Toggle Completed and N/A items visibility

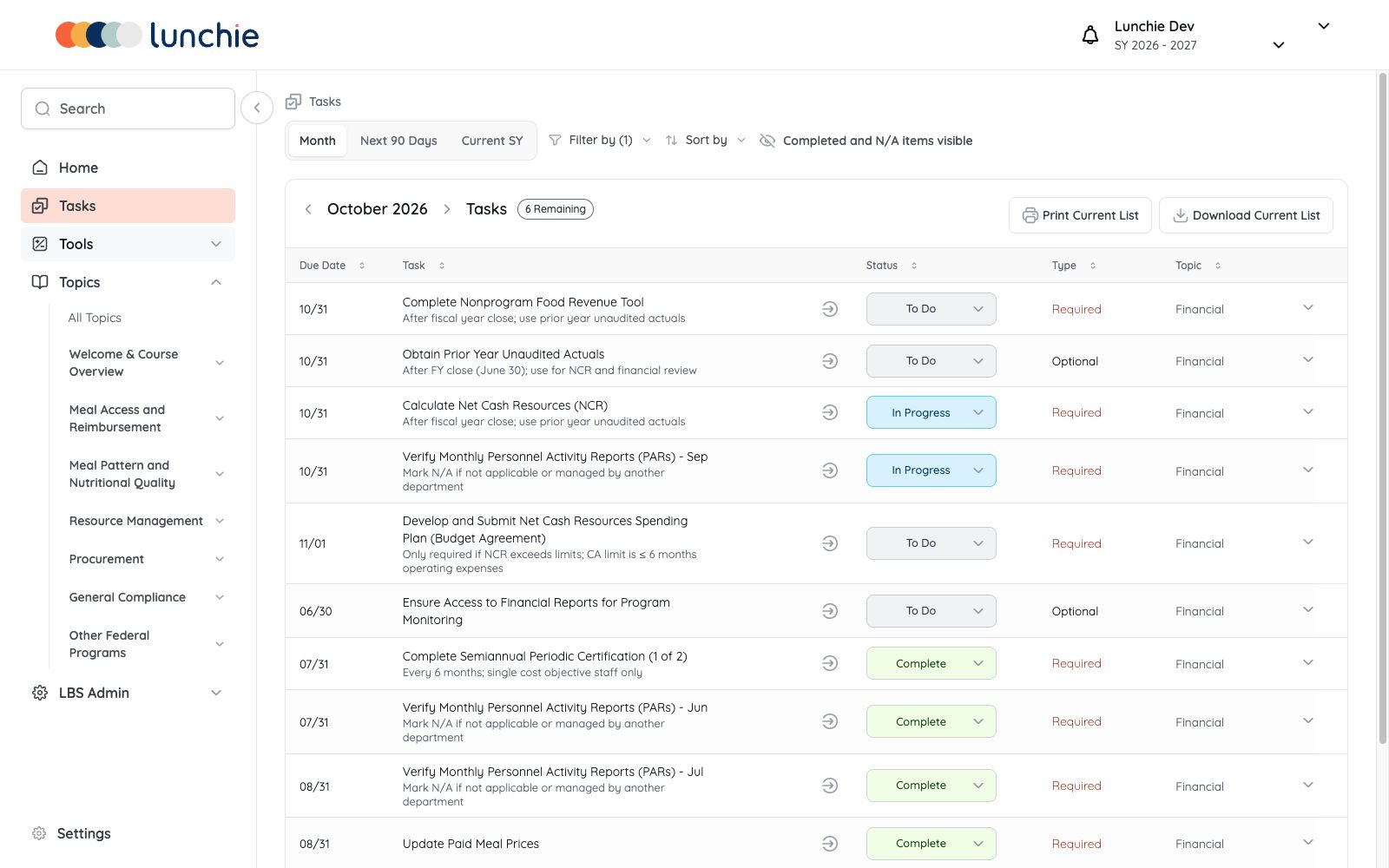pyautogui.click(x=866, y=141)
